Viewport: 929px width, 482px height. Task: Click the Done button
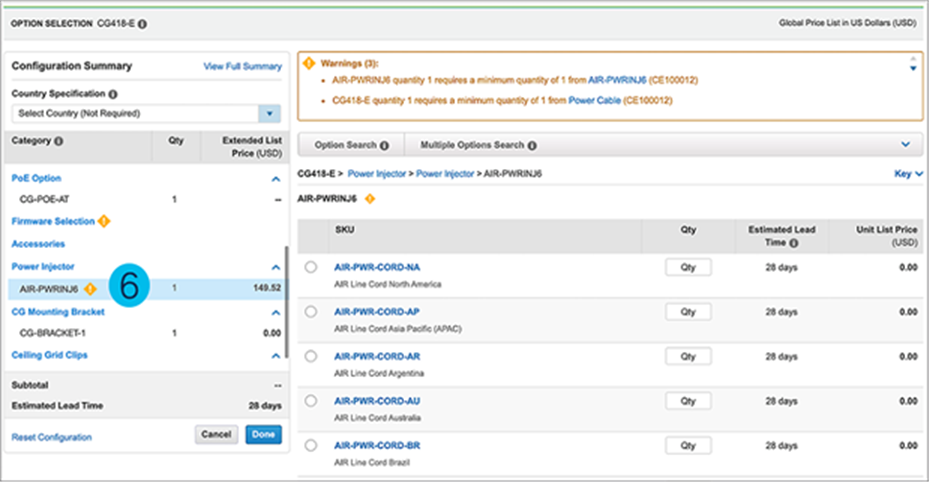pyautogui.click(x=264, y=435)
